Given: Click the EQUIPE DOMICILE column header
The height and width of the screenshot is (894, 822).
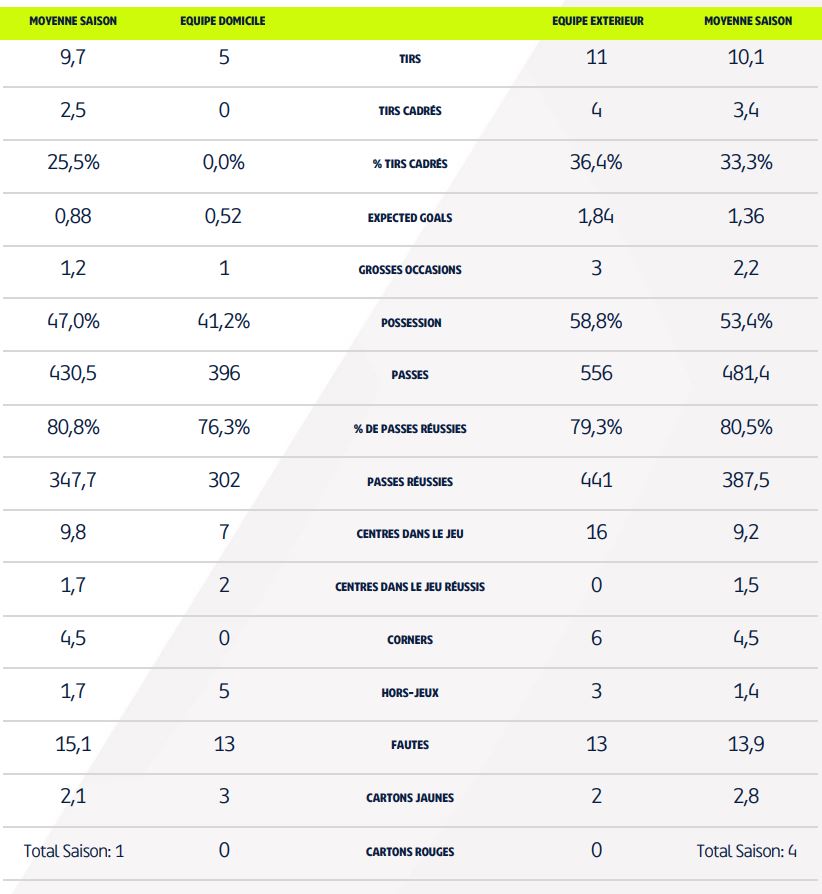Looking at the screenshot, I should [223, 21].
